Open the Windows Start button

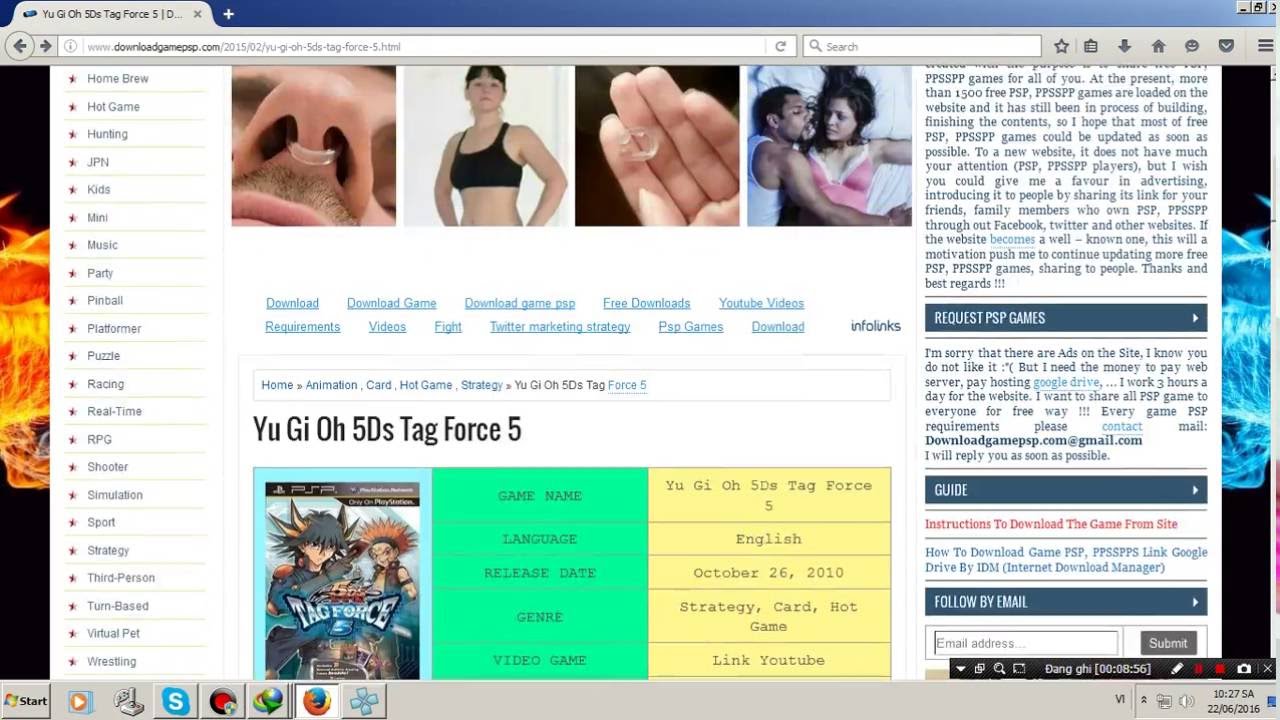point(26,701)
